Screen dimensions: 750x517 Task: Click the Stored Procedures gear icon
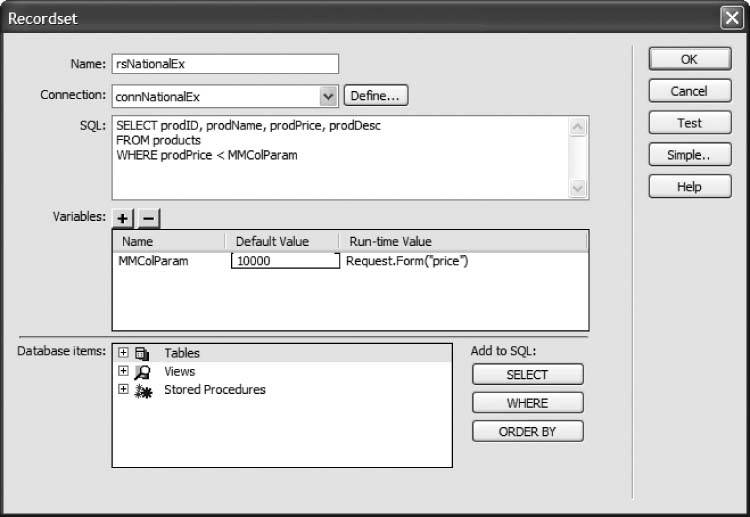pyautogui.click(x=142, y=390)
